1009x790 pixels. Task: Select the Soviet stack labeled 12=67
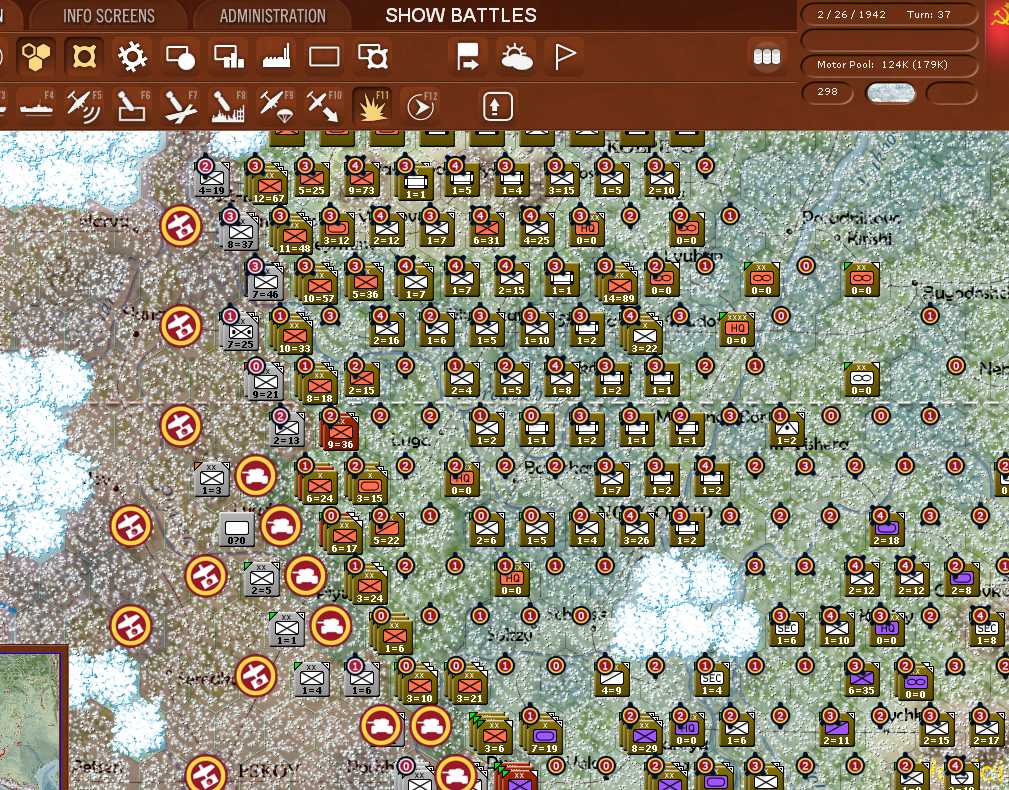pyautogui.click(x=268, y=185)
